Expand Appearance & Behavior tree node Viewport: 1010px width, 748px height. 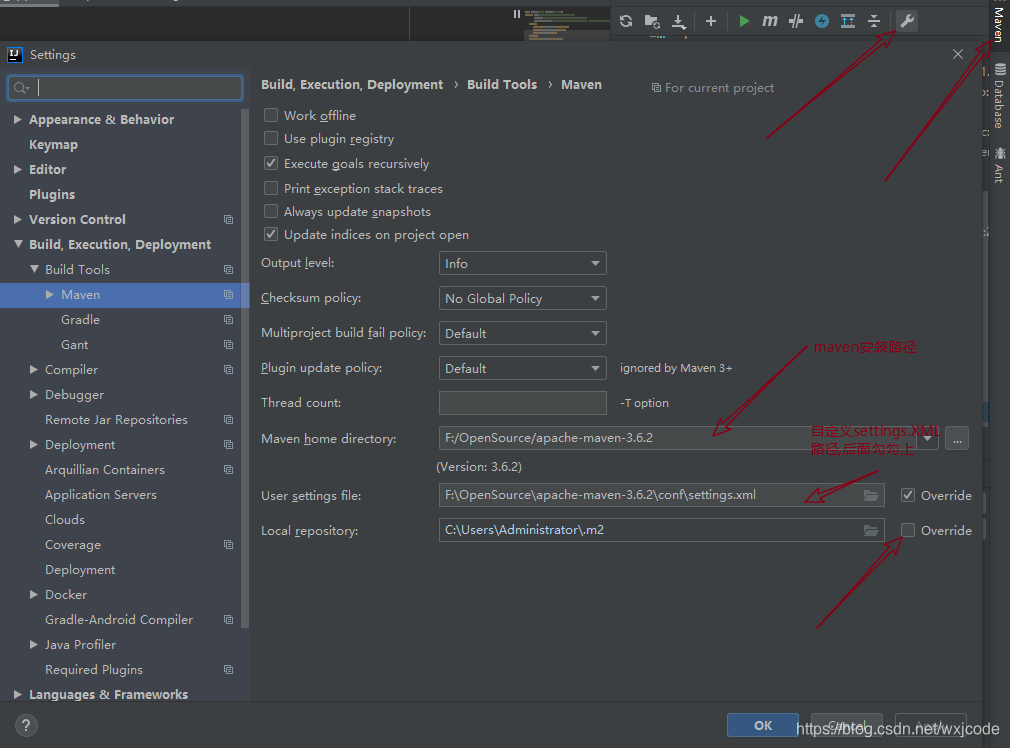pos(18,119)
